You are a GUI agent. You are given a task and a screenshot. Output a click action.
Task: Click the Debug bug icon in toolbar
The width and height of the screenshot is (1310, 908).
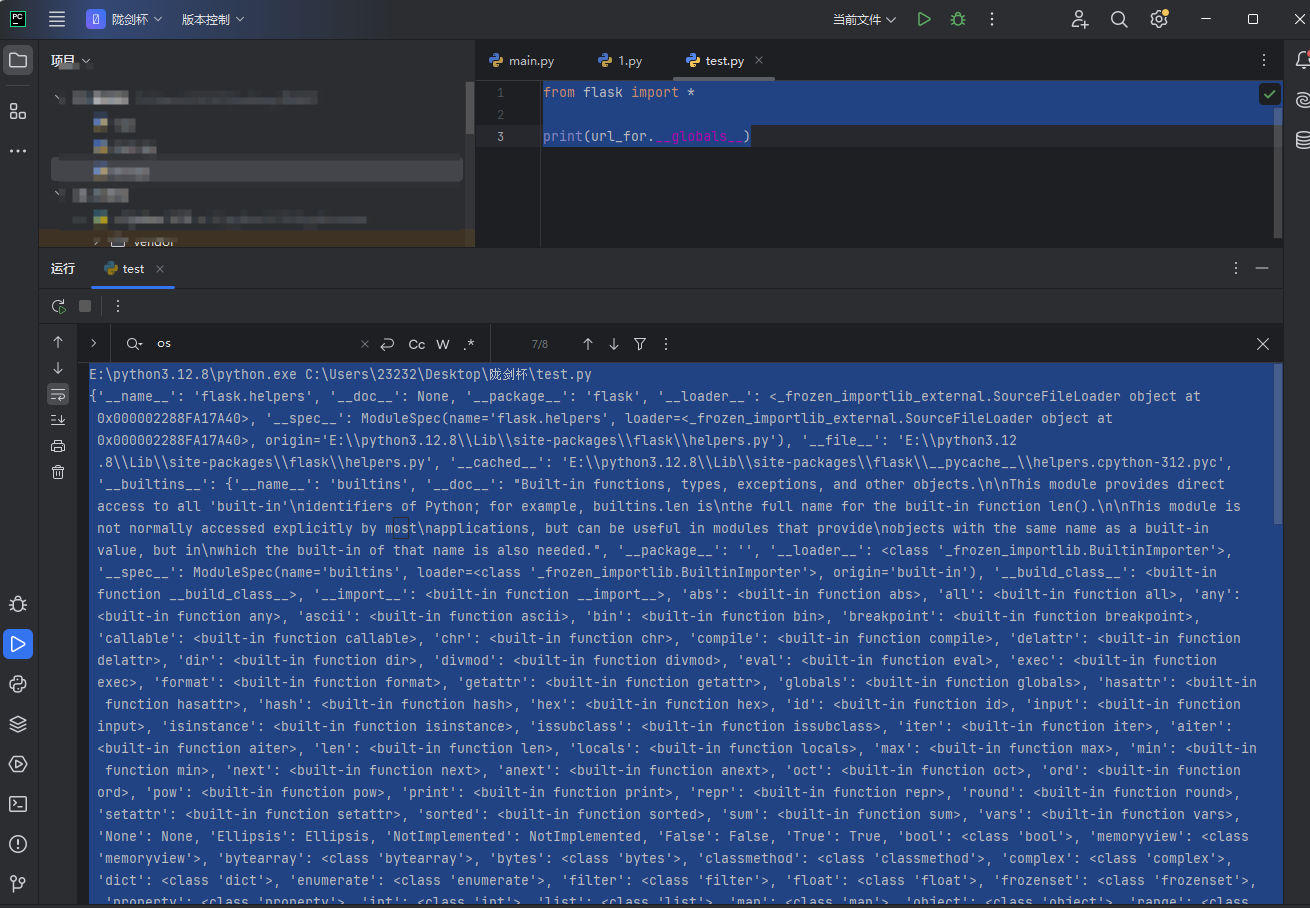pyautogui.click(x=958, y=19)
